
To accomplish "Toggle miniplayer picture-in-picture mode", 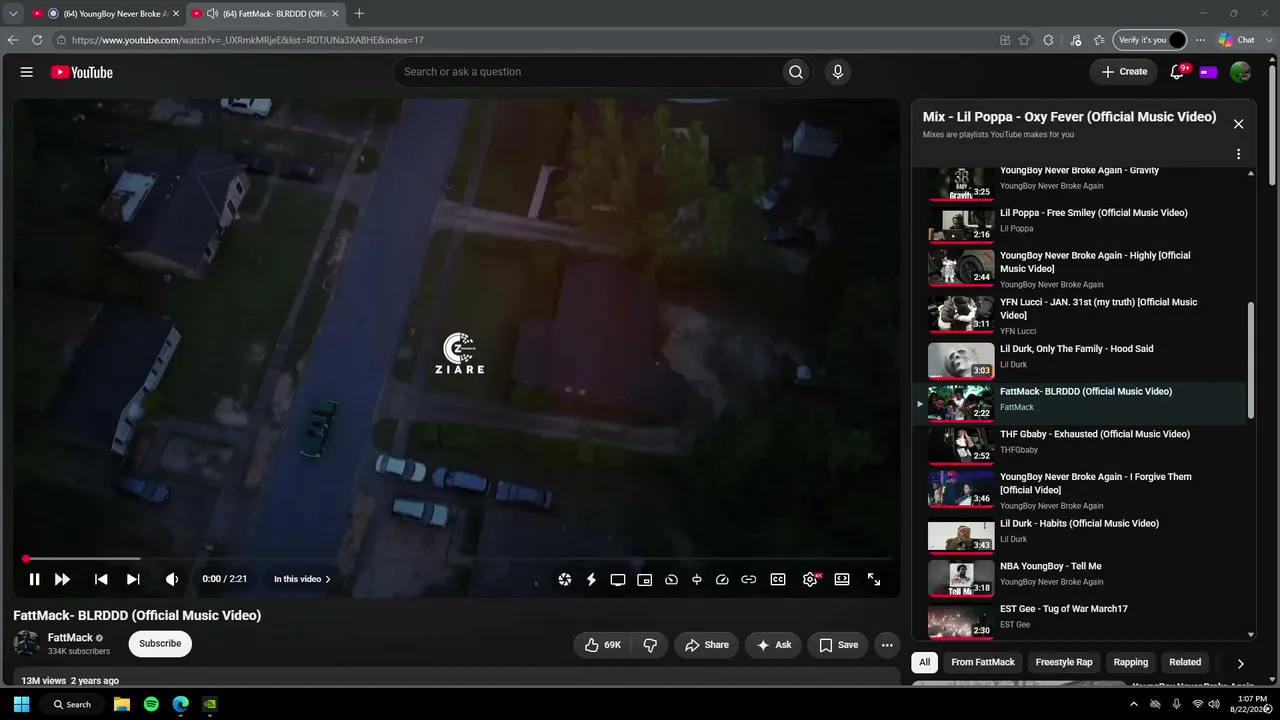I will 645,579.
